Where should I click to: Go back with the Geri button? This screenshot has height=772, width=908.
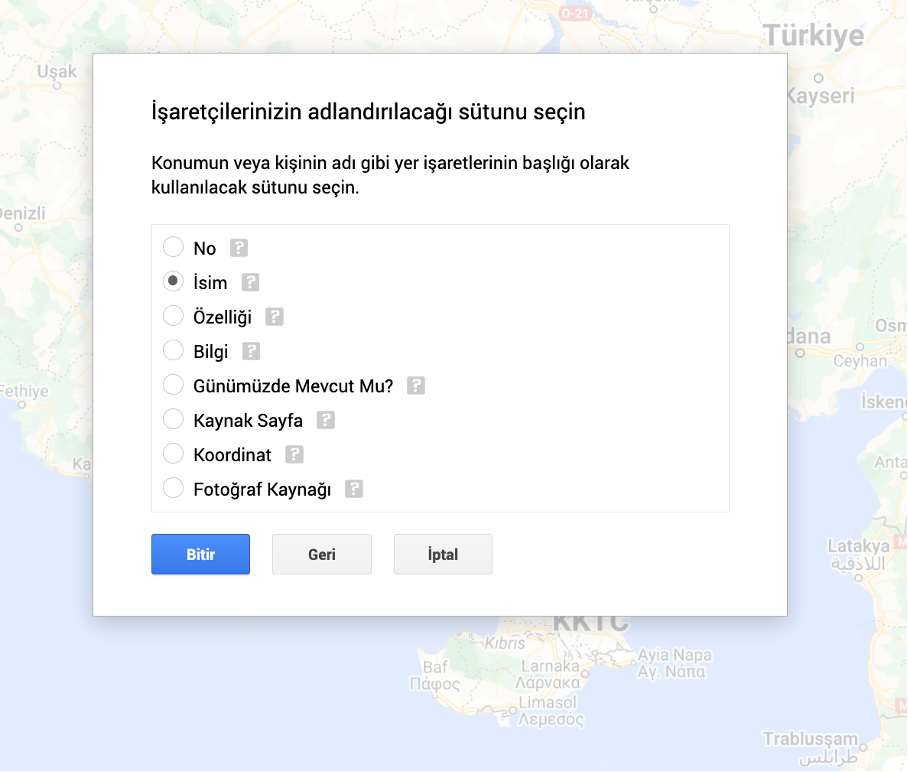[321, 554]
